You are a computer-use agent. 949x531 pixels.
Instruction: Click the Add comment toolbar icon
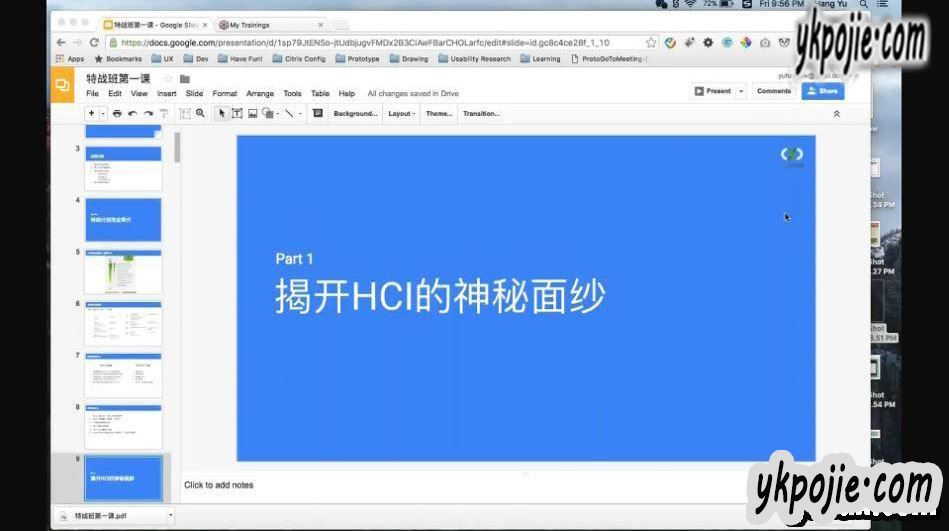tap(318, 114)
